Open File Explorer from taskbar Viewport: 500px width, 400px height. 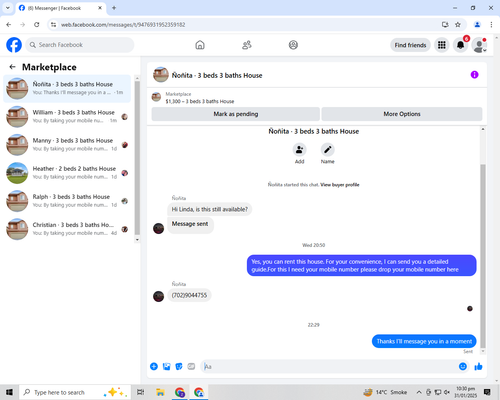click(160, 392)
